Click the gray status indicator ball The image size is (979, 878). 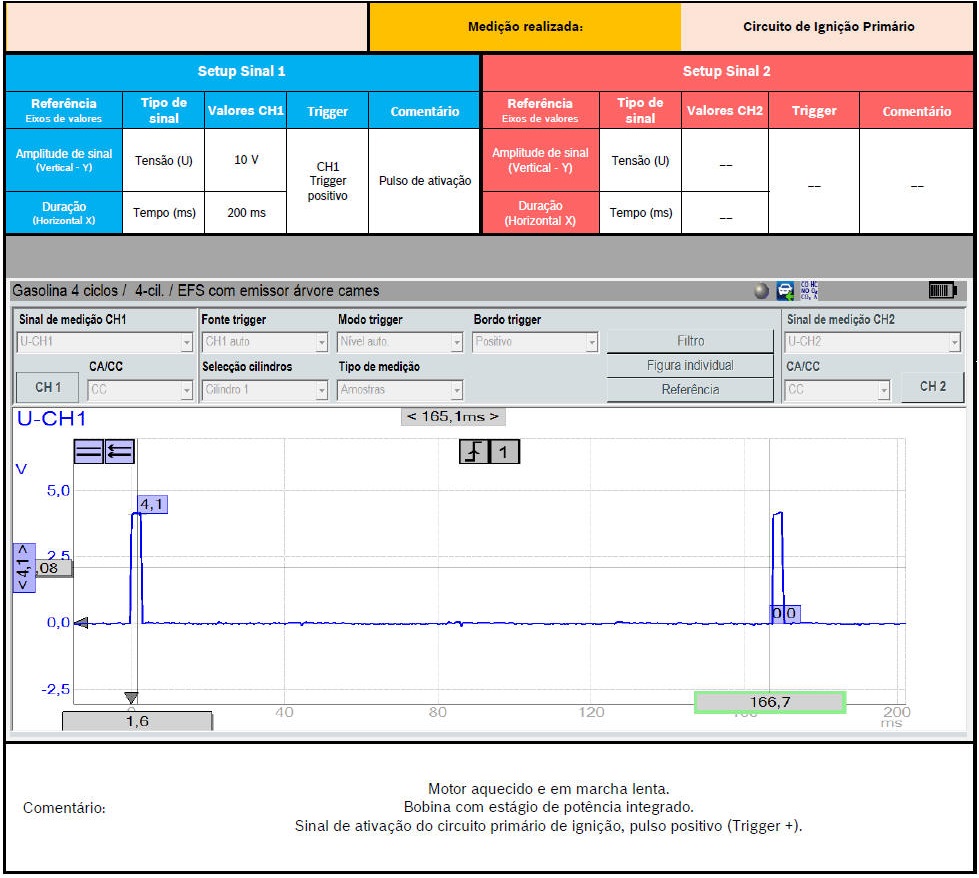click(762, 291)
